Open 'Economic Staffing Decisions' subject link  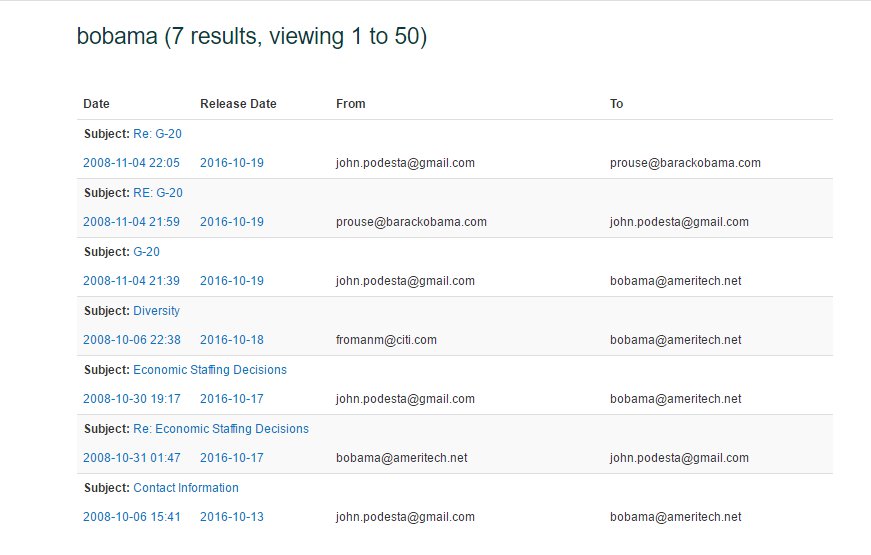click(210, 370)
